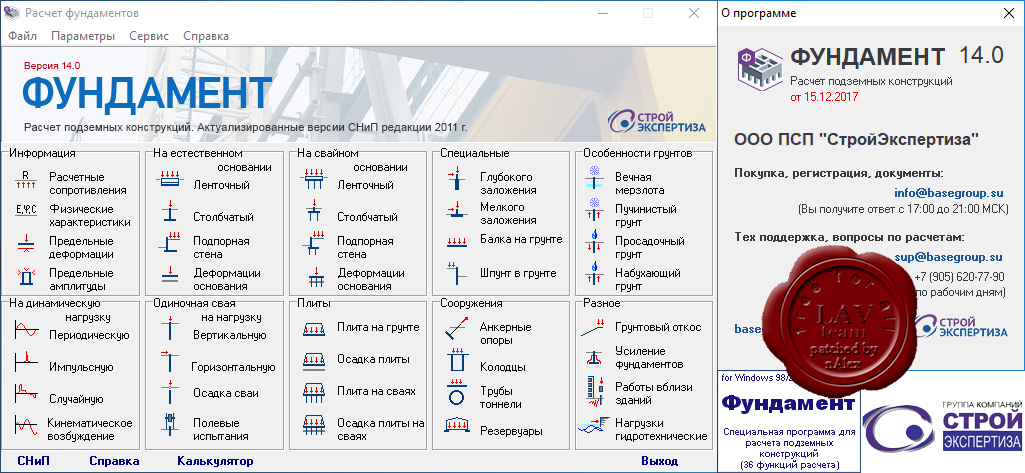Image resolution: width=1025 pixels, height=473 pixels.
Task: Select the Работы вблизи зданий icon
Action: point(594,390)
